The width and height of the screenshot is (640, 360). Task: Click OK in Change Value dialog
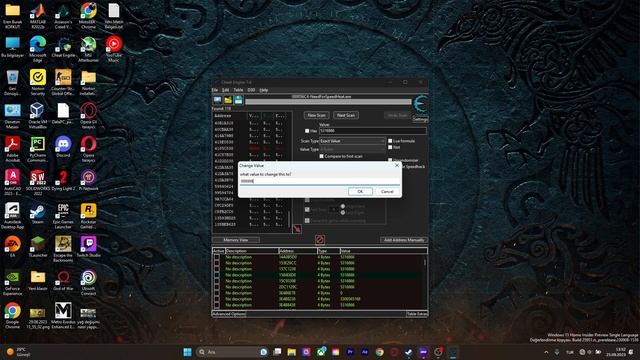(x=360, y=191)
